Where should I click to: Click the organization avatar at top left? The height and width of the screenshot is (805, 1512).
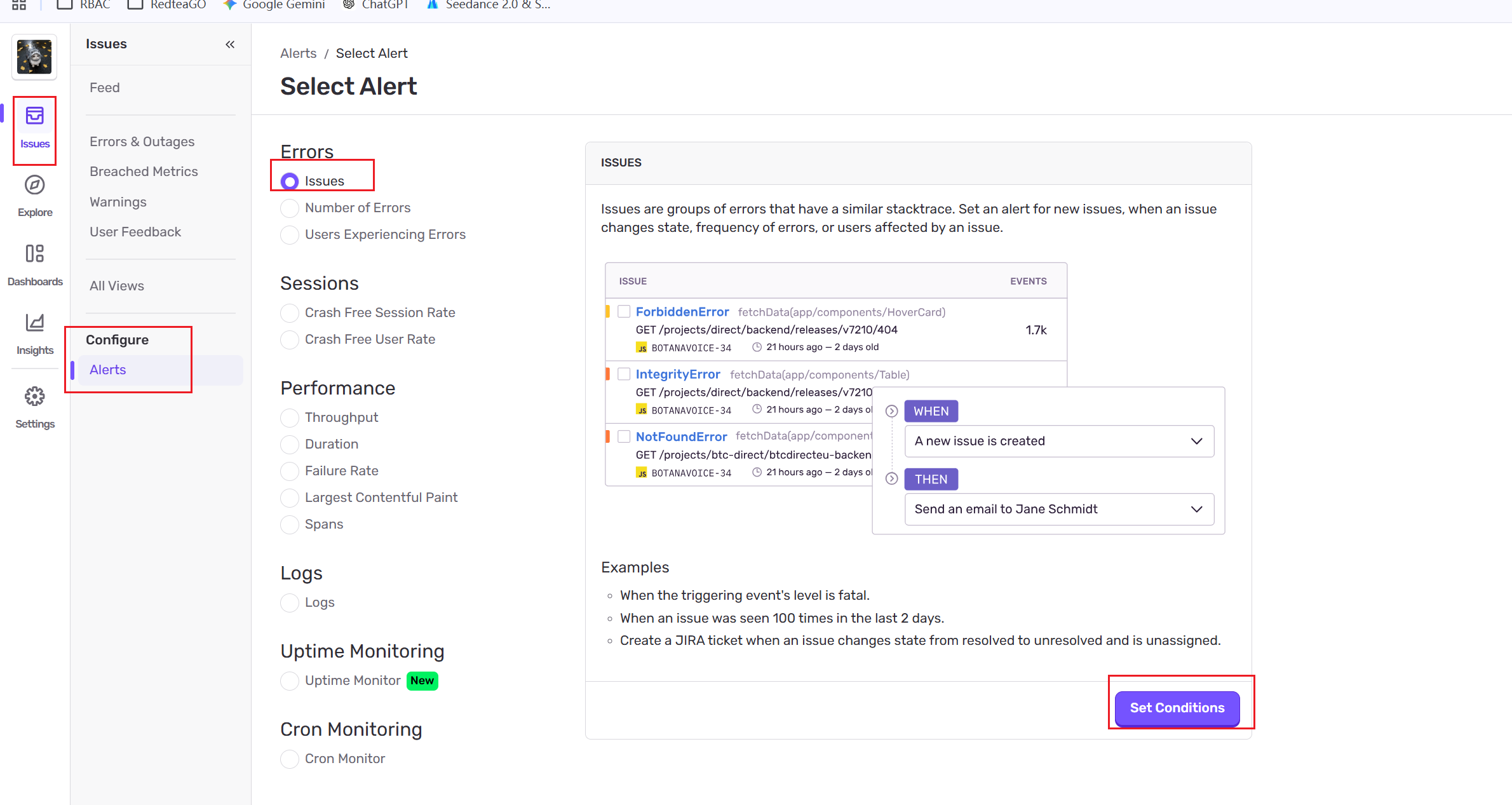click(34, 57)
